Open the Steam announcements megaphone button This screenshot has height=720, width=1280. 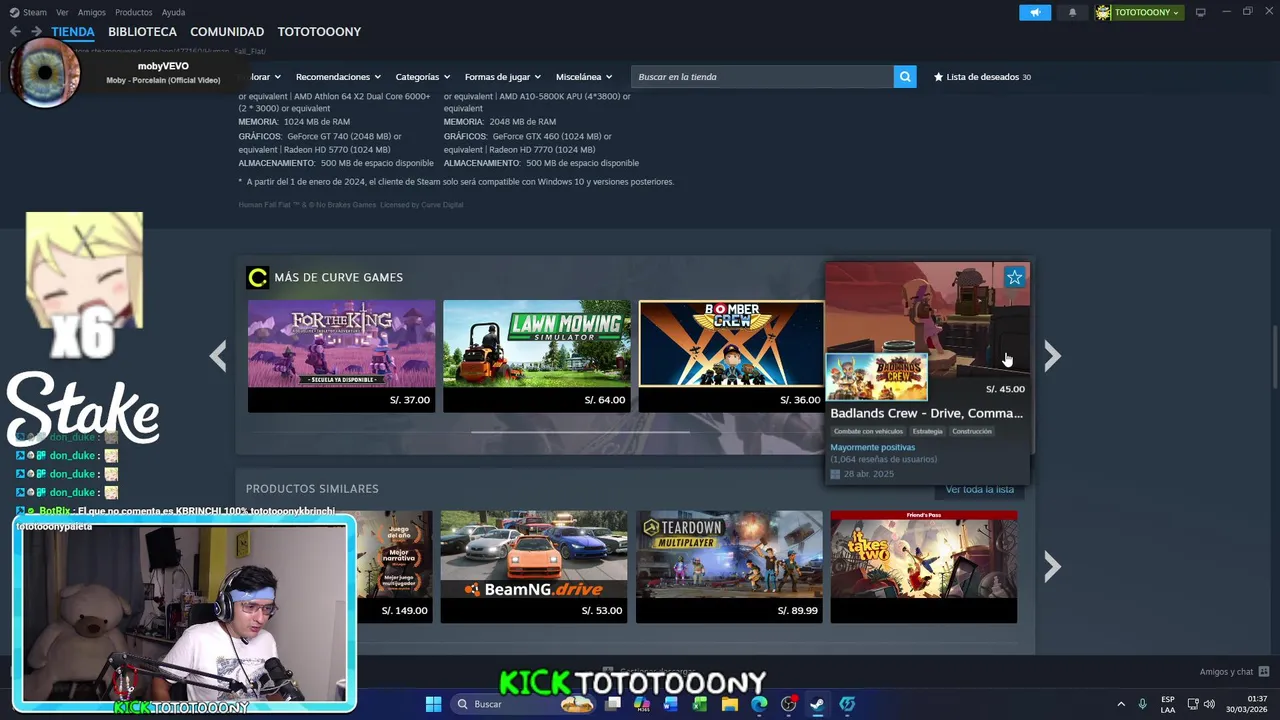tap(1035, 12)
